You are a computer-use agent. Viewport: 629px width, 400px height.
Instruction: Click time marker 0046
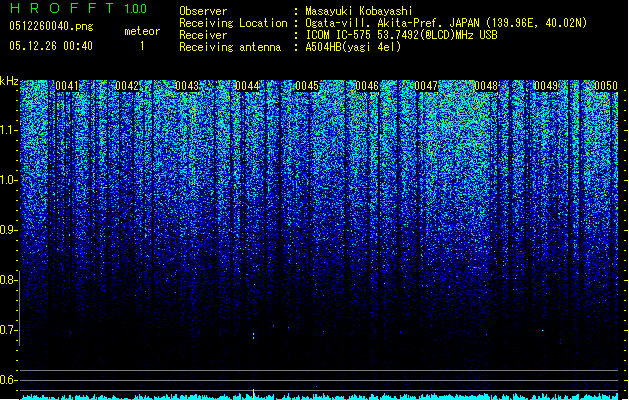point(367,86)
